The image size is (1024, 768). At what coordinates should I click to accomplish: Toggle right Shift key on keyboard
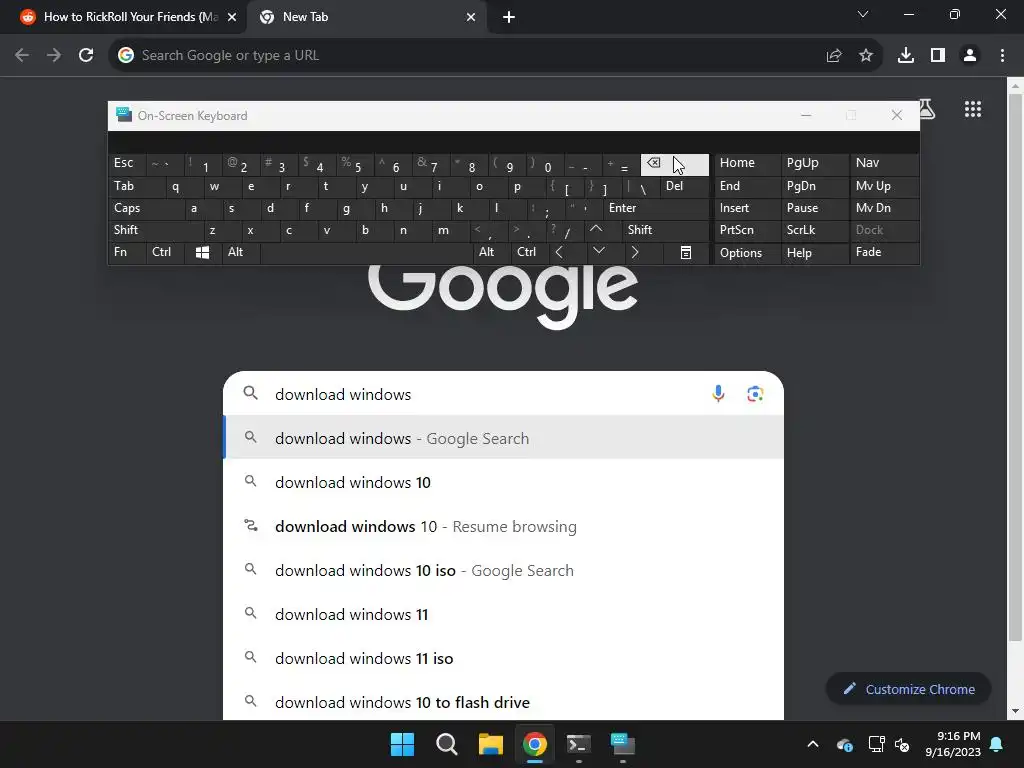pyautogui.click(x=665, y=230)
